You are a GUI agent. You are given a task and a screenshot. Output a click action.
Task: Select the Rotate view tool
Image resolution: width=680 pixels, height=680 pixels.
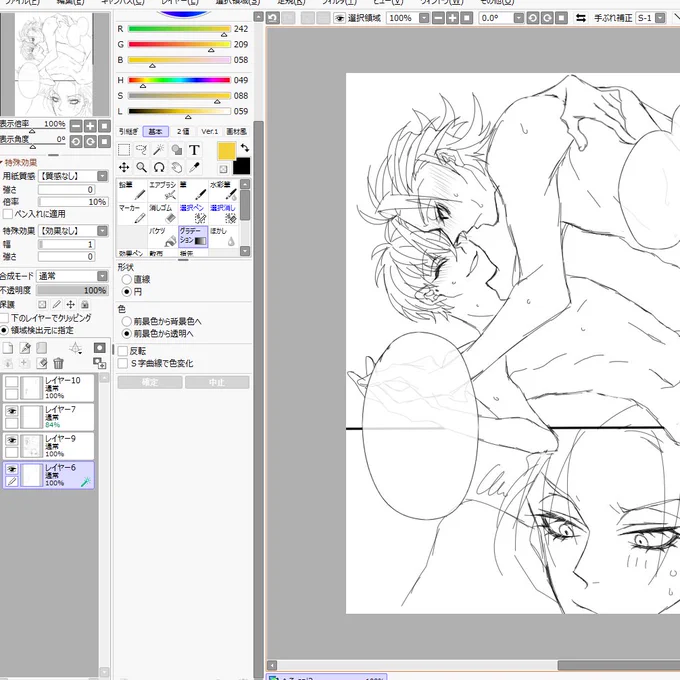click(x=159, y=167)
